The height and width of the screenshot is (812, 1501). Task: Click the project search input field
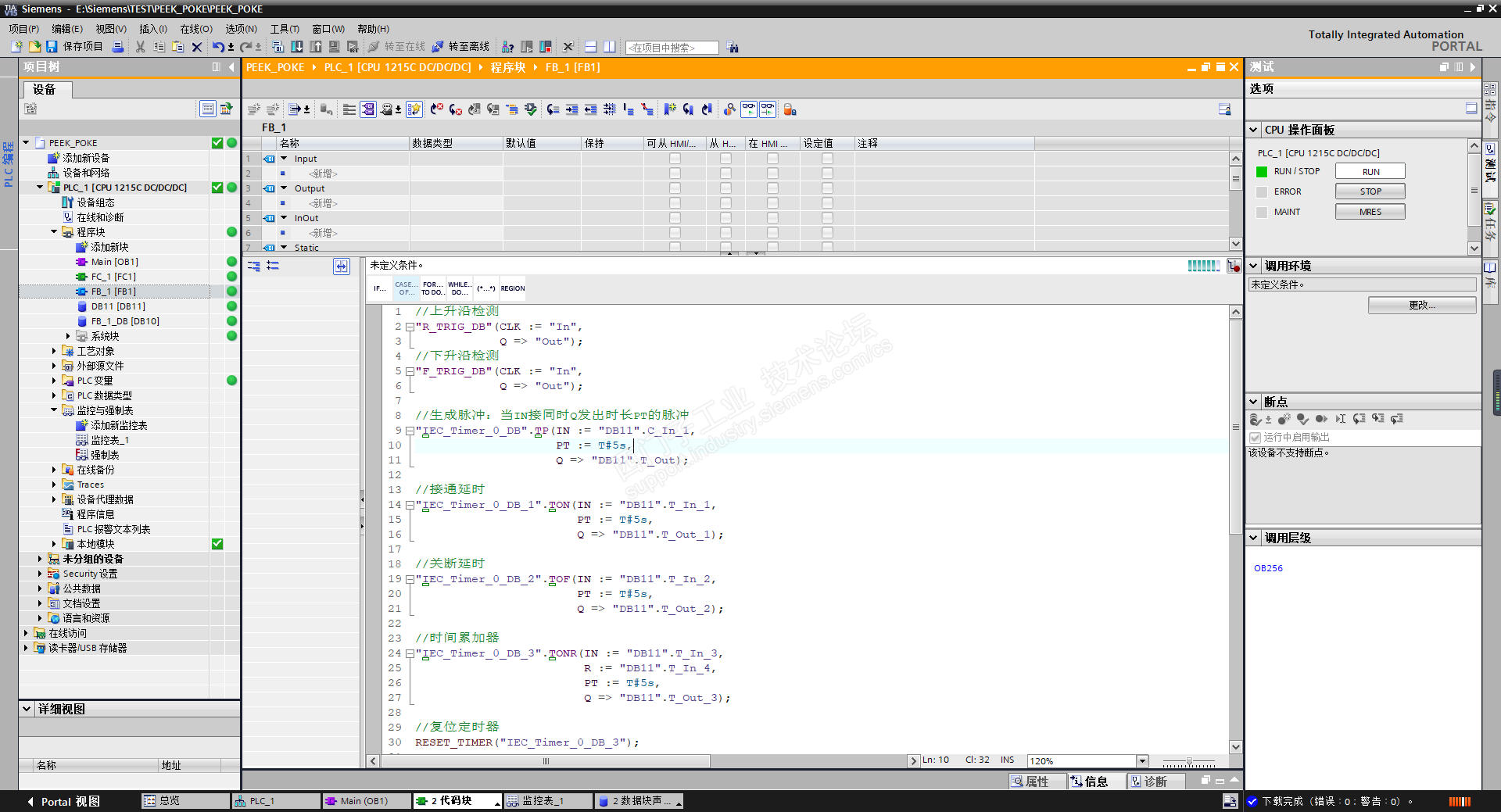tap(672, 48)
